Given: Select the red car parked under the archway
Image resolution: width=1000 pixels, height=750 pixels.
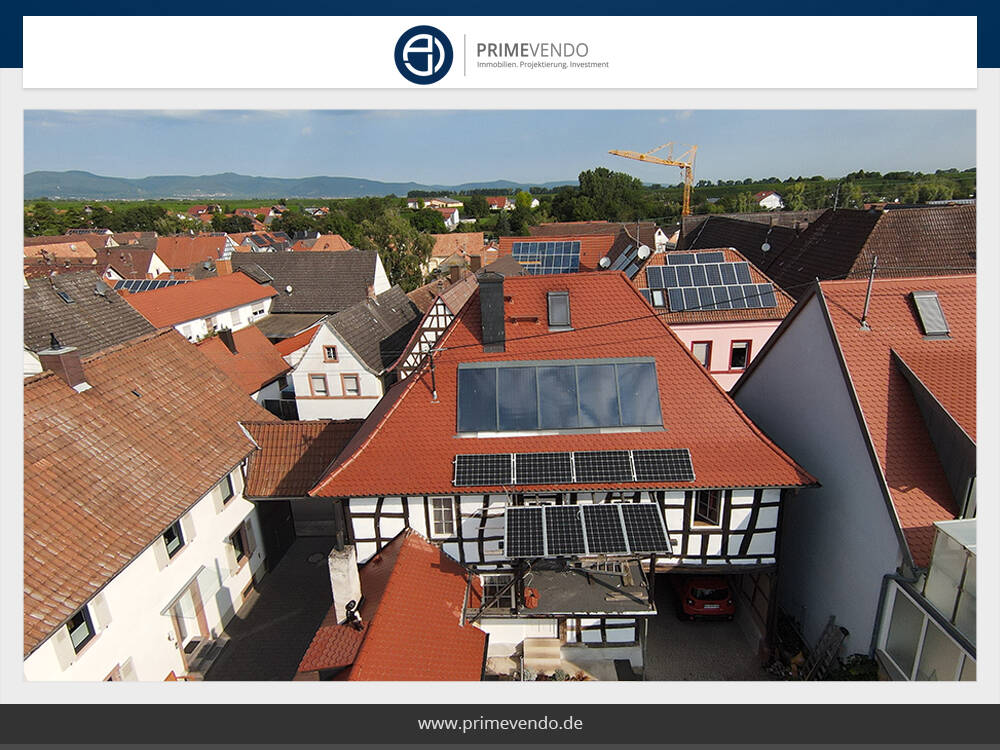Looking at the screenshot, I should [707, 600].
